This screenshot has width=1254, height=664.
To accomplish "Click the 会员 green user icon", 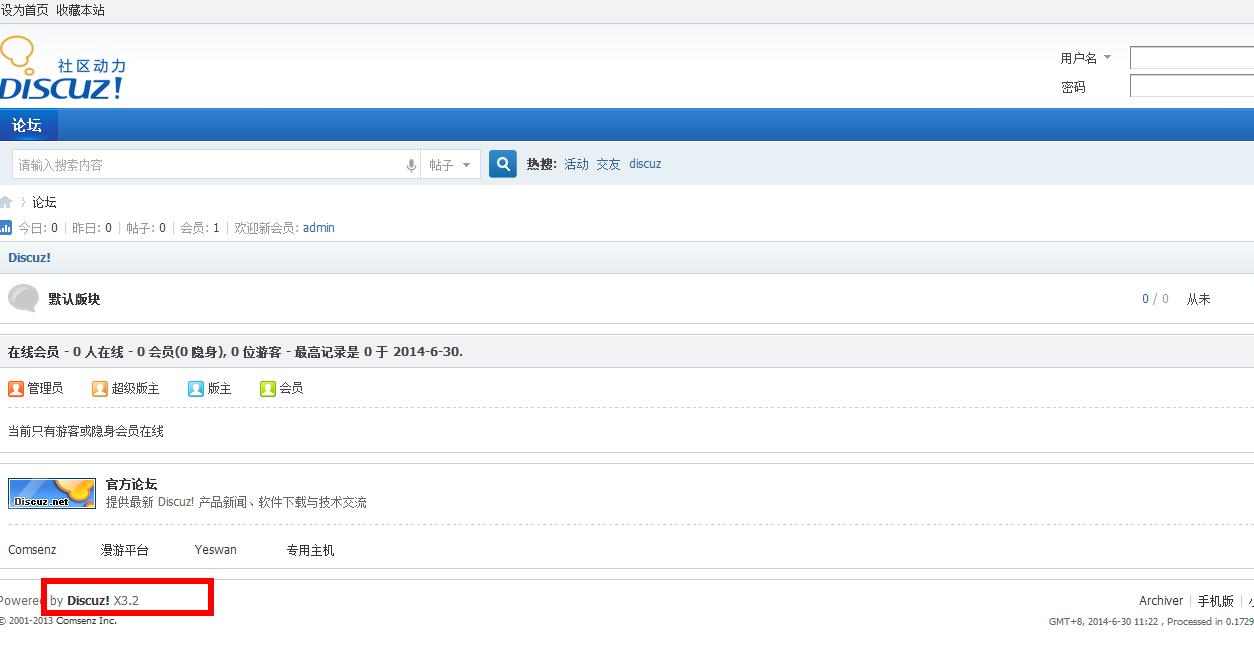I will pos(268,388).
